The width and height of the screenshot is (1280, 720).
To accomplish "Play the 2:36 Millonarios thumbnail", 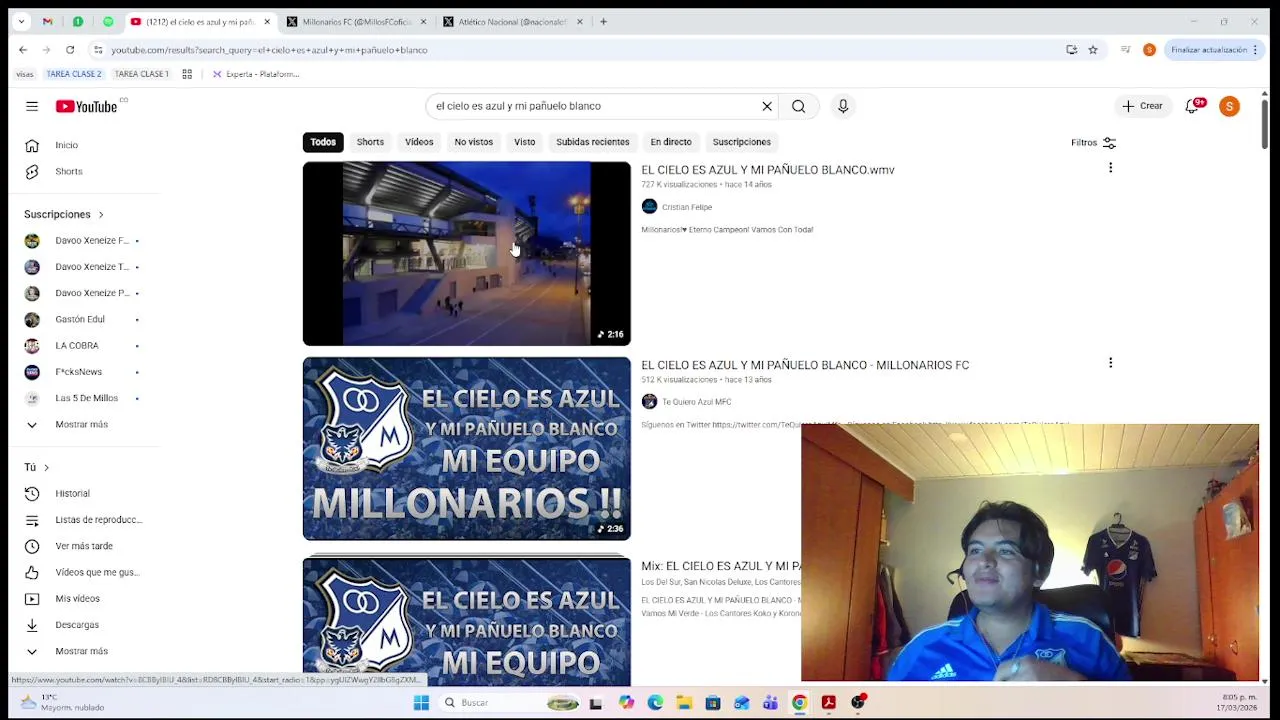I will tap(467, 449).
